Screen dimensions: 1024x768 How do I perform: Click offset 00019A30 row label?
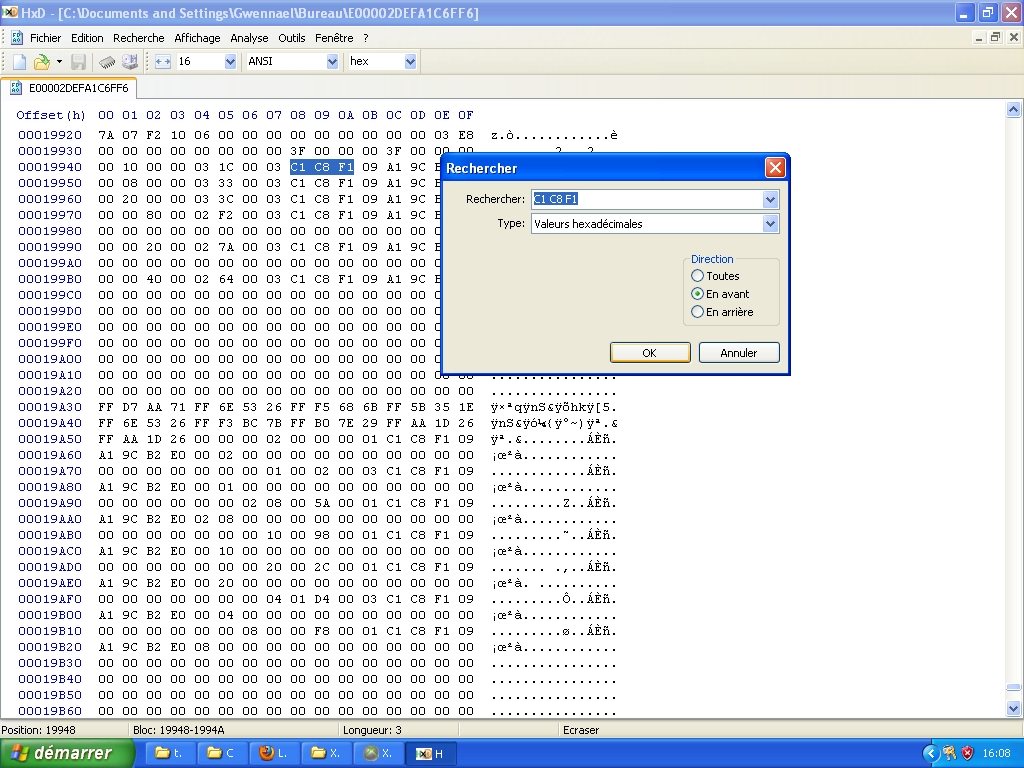click(50, 407)
